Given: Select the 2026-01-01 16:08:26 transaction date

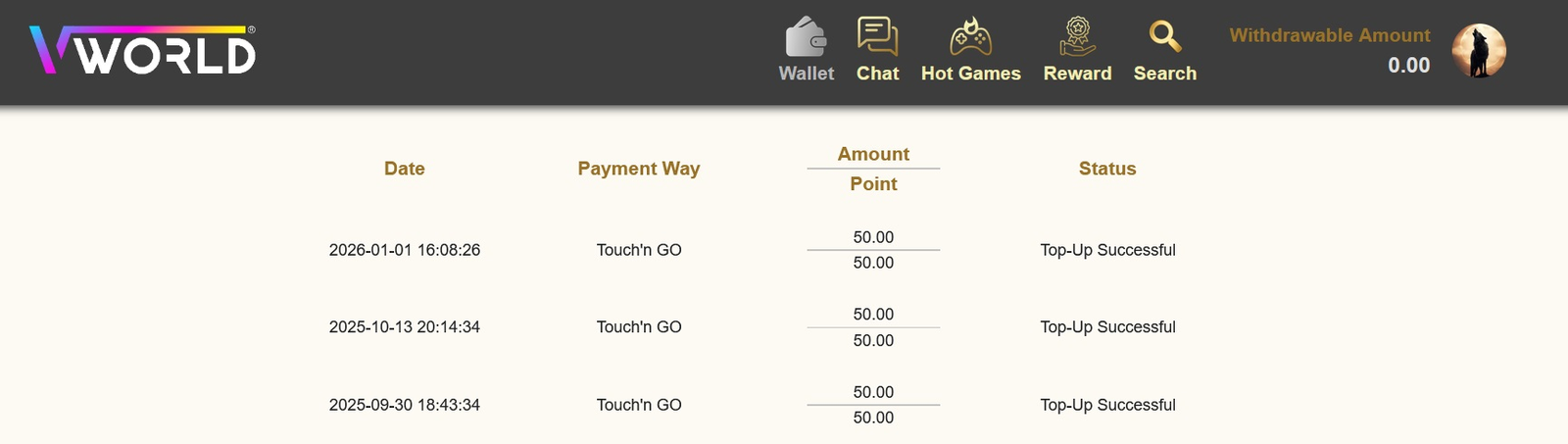Looking at the screenshot, I should pyautogui.click(x=404, y=250).
